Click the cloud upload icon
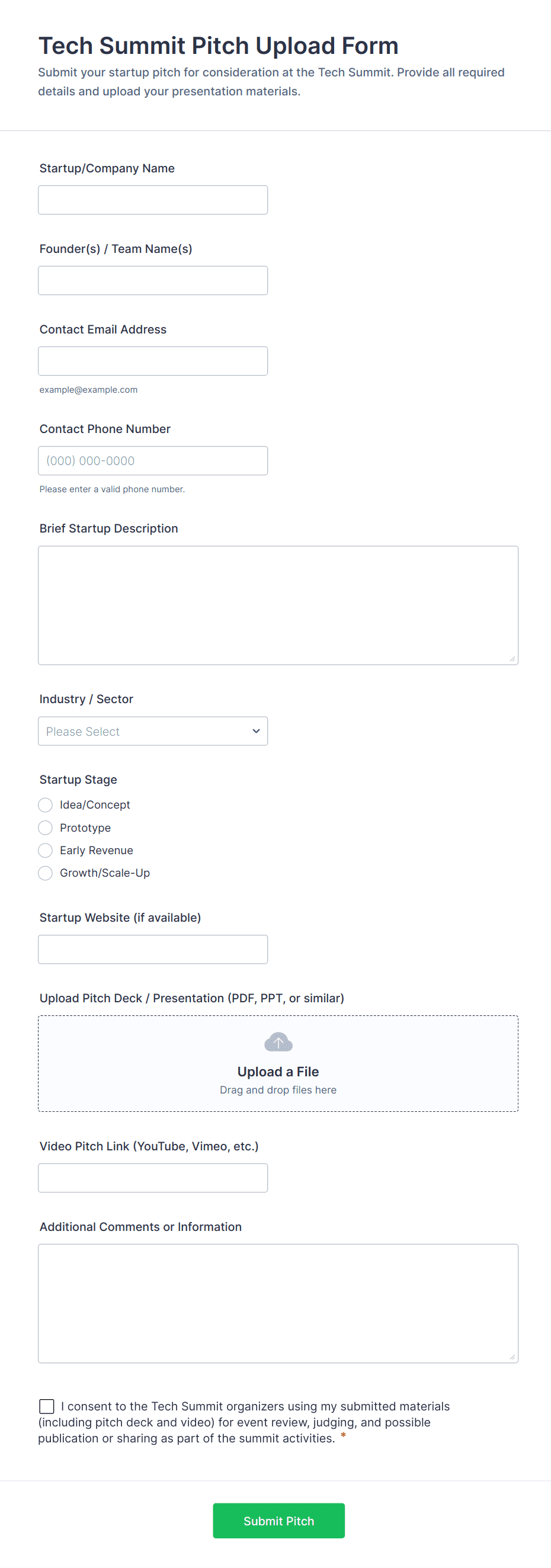The image size is (551, 1568). pos(278,1042)
